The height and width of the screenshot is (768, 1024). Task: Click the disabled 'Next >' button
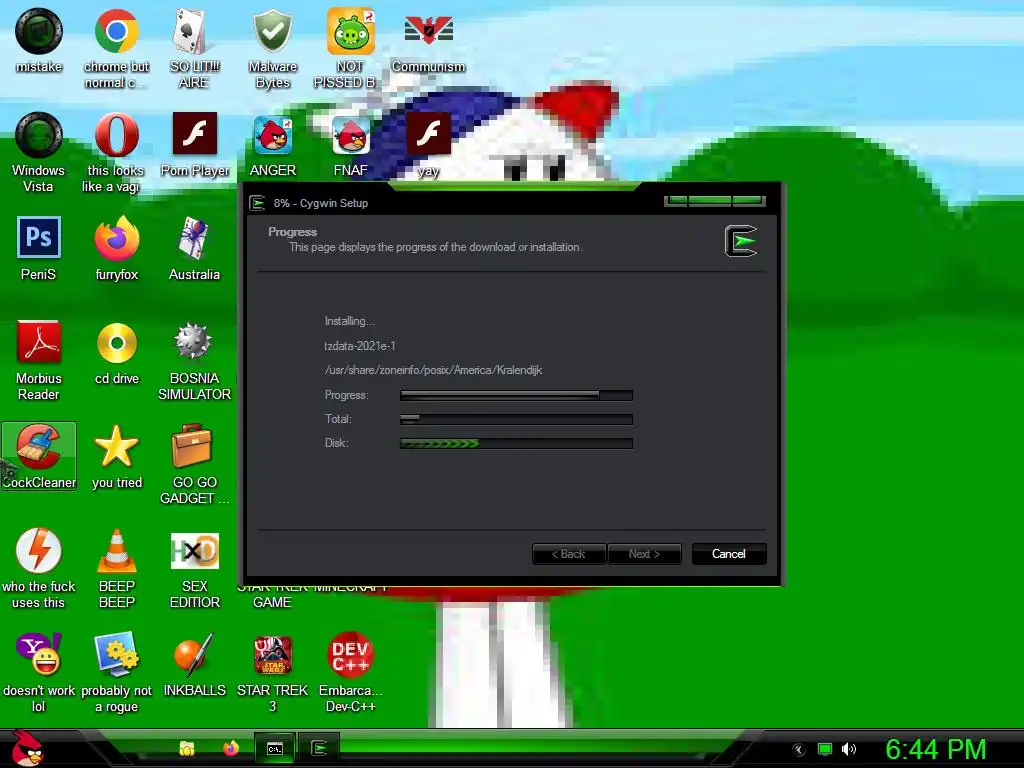pos(644,554)
